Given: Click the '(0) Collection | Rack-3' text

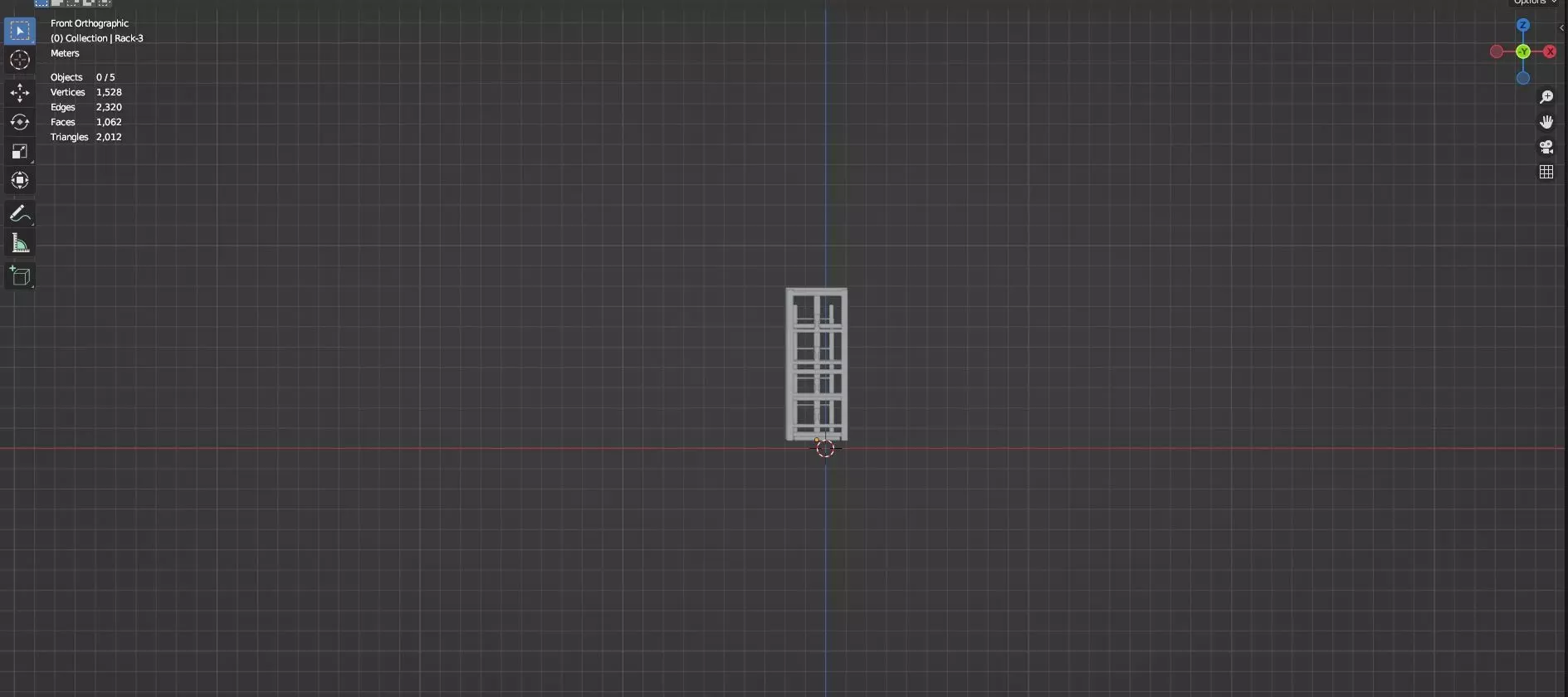Looking at the screenshot, I should click(x=97, y=38).
